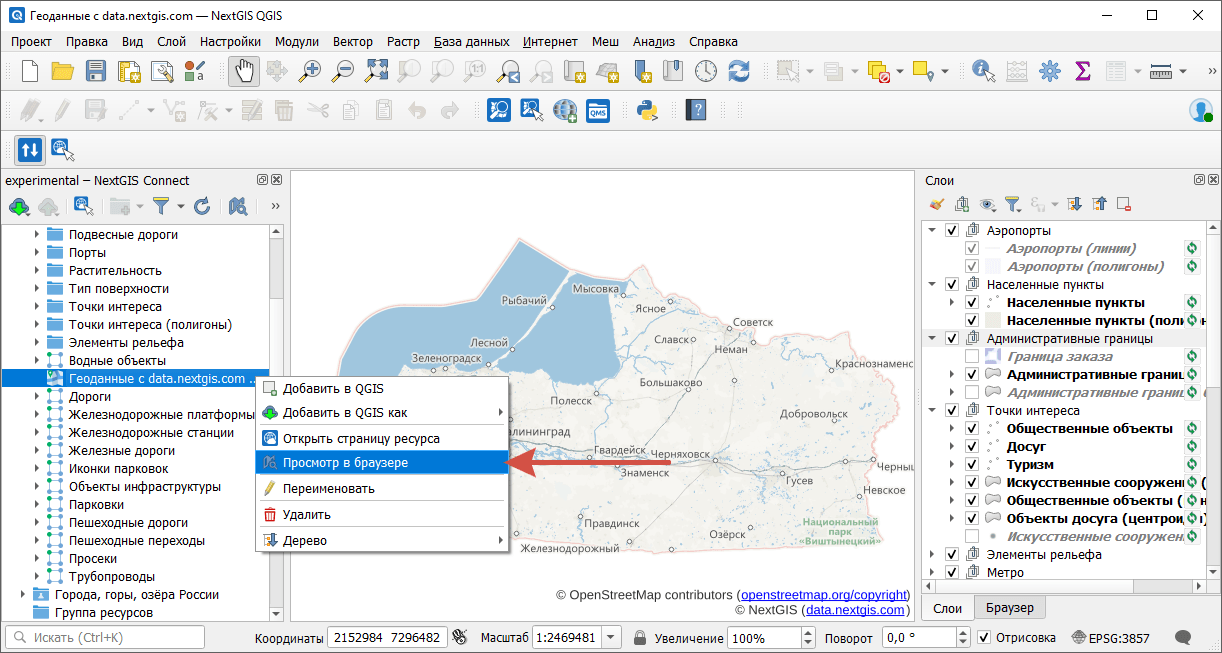Click the blue up-down arrows NextGIS Connect icon
1222x653 pixels.
point(30,150)
